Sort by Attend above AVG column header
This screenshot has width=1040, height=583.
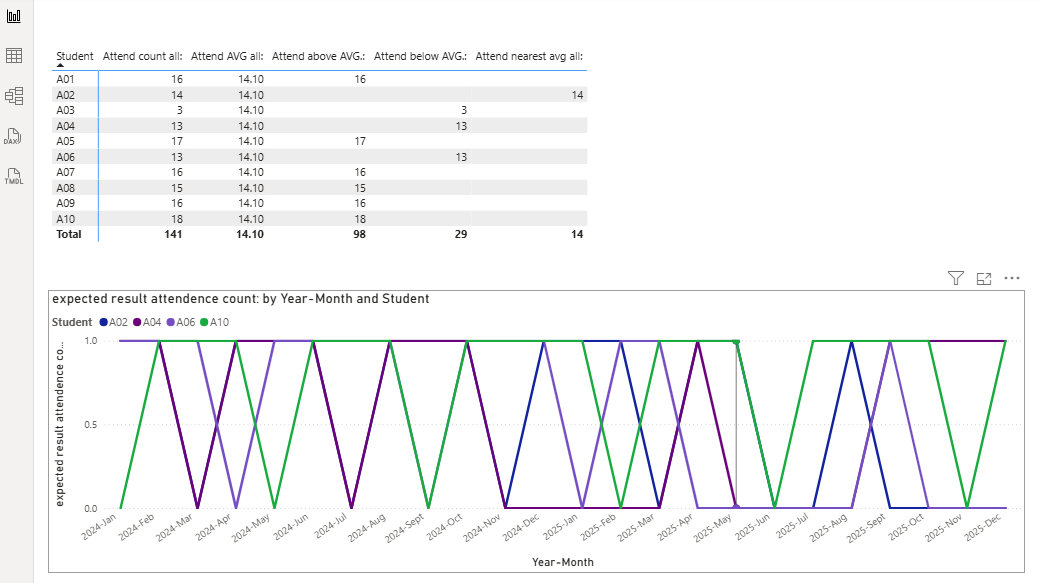(x=319, y=56)
